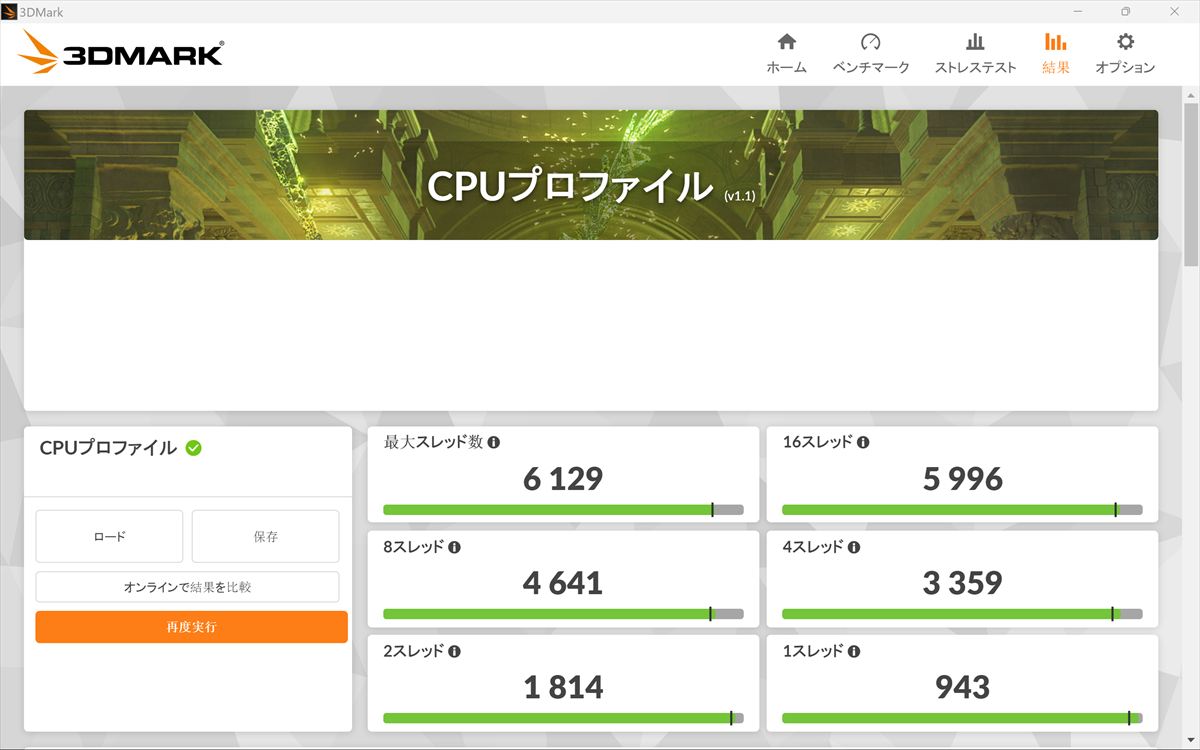Click the 3DMark logo in header
Viewport: 1200px width, 750px height.
coord(120,52)
